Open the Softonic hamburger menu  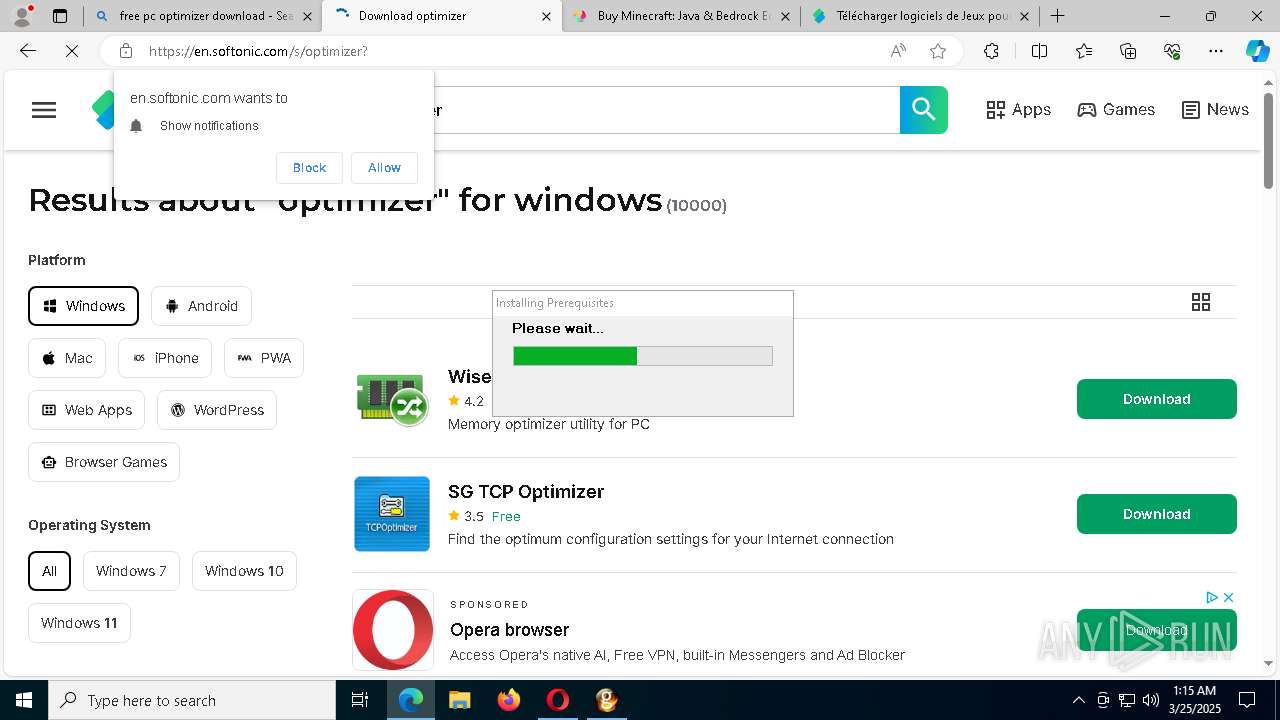[44, 110]
